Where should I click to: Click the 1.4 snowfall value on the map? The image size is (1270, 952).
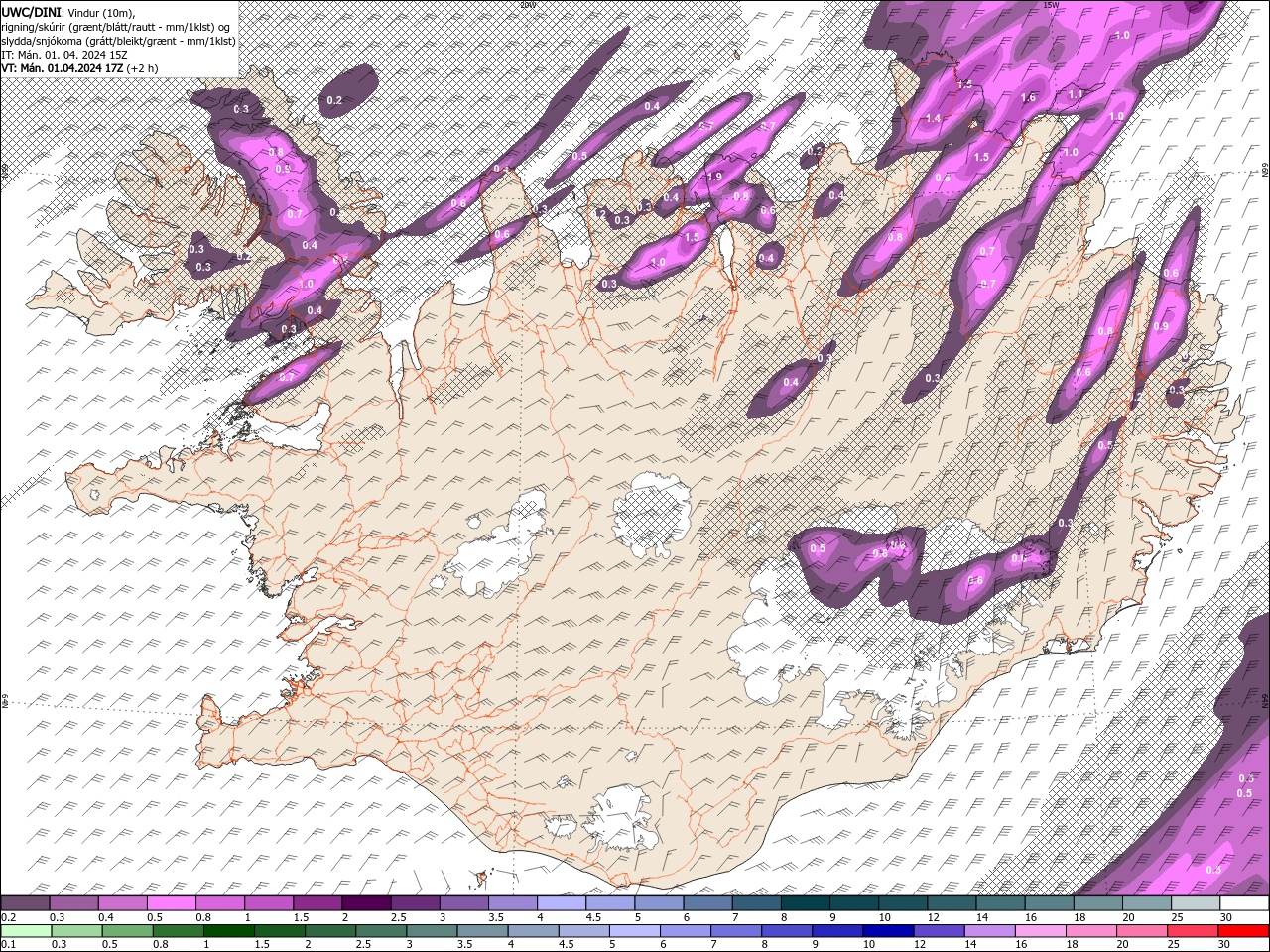click(933, 118)
